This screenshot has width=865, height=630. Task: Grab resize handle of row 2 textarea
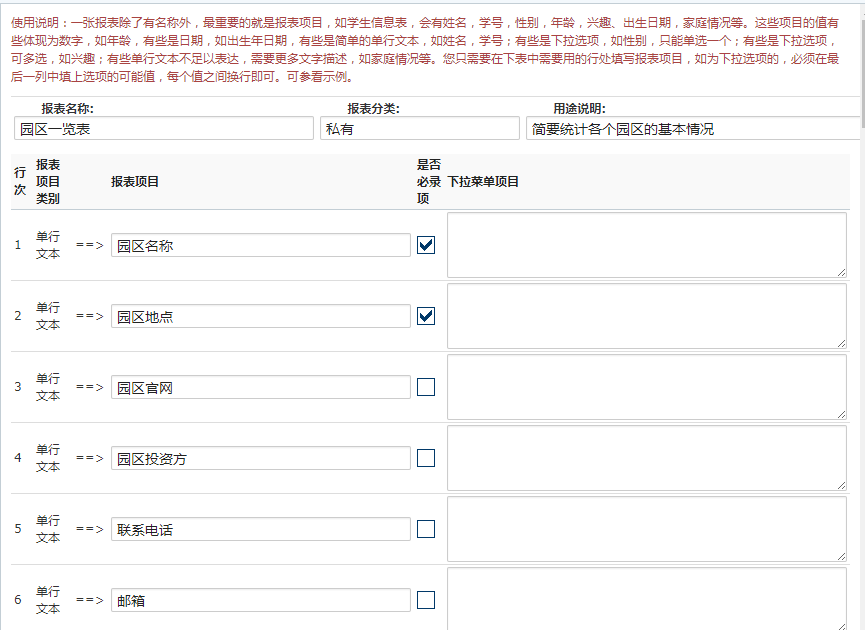[x=841, y=342]
